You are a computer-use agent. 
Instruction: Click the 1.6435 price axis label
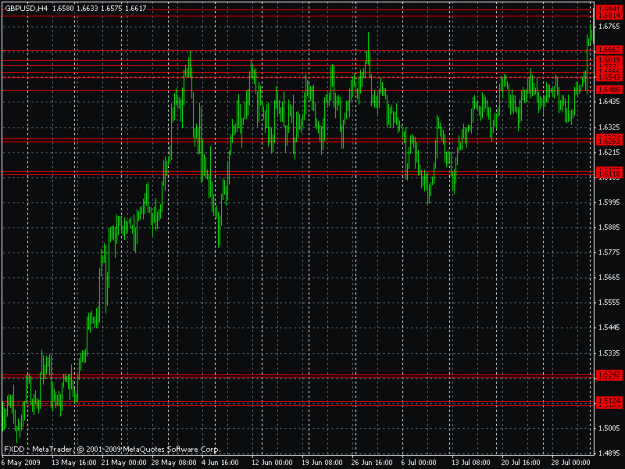pyautogui.click(x=609, y=102)
